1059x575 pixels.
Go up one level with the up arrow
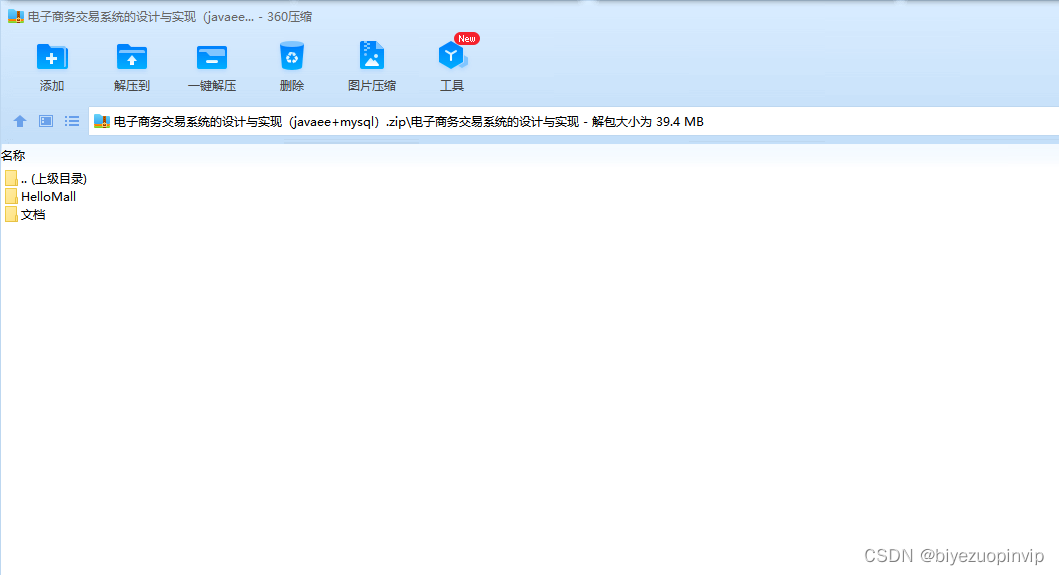[20, 121]
